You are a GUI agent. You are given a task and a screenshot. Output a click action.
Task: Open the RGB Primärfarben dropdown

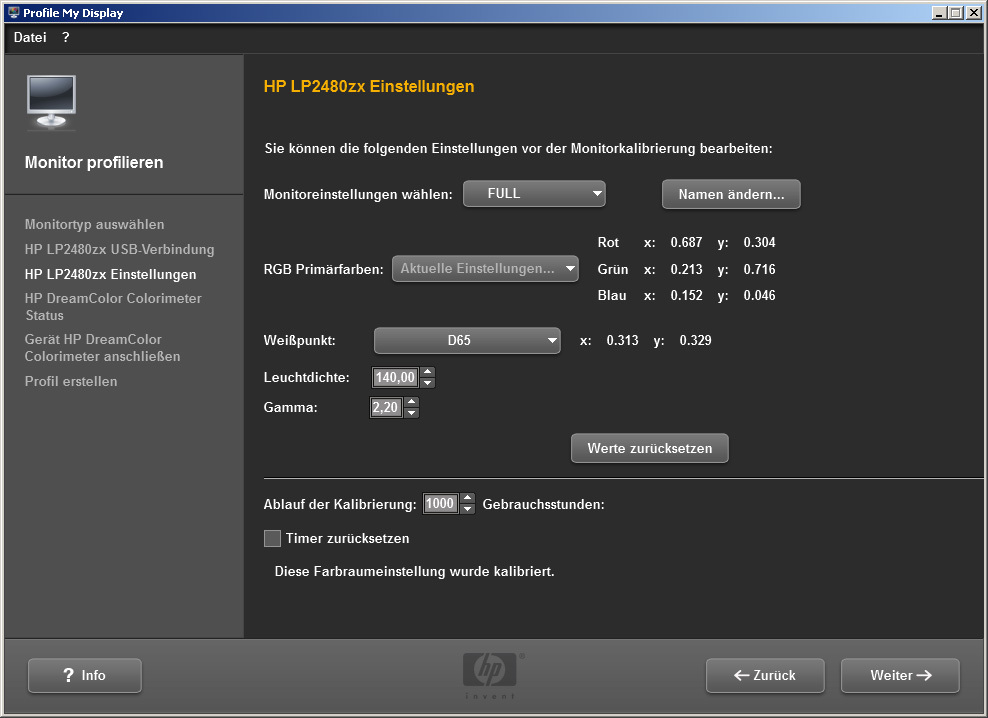click(x=485, y=269)
